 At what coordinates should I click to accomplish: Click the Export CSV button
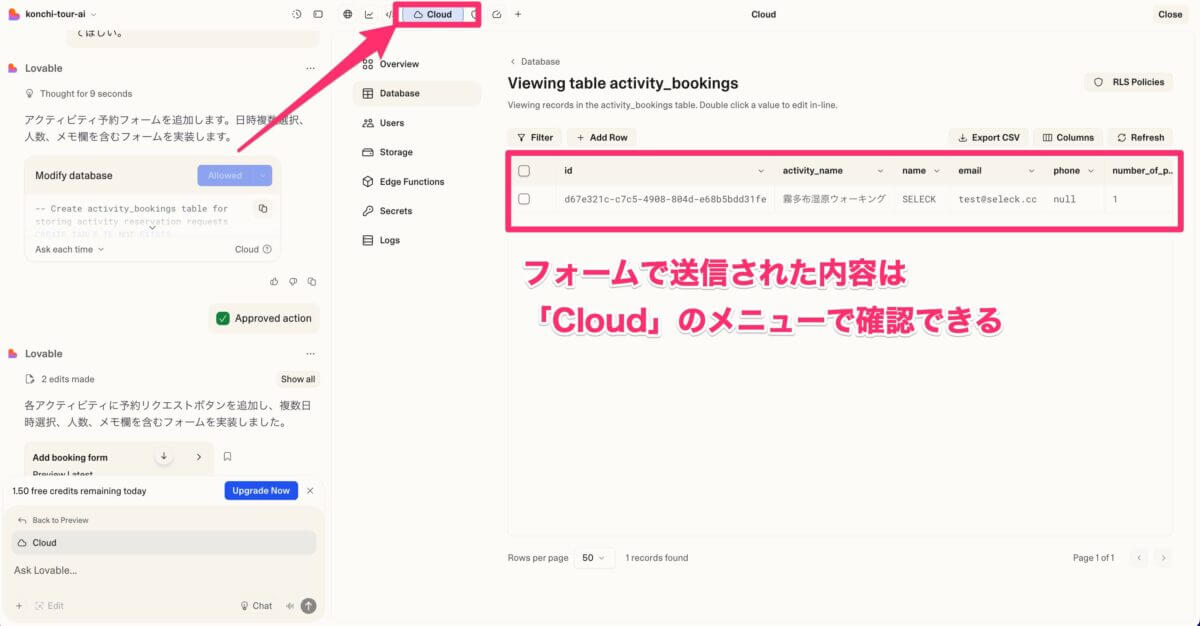tap(988, 137)
